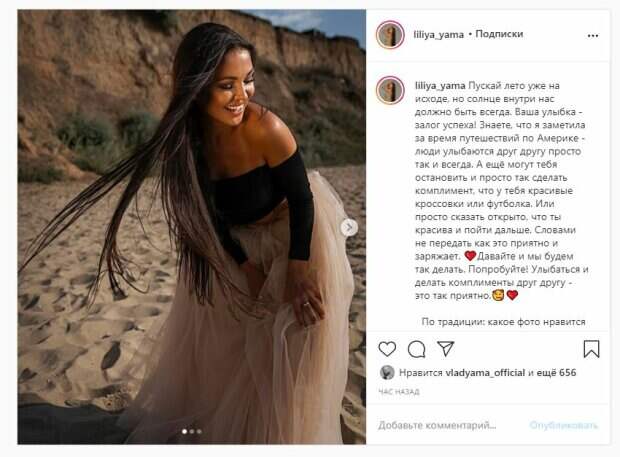Viewport: 620px width, 457px height.
Task: Open the three-dots post options menu
Action: pos(593,36)
